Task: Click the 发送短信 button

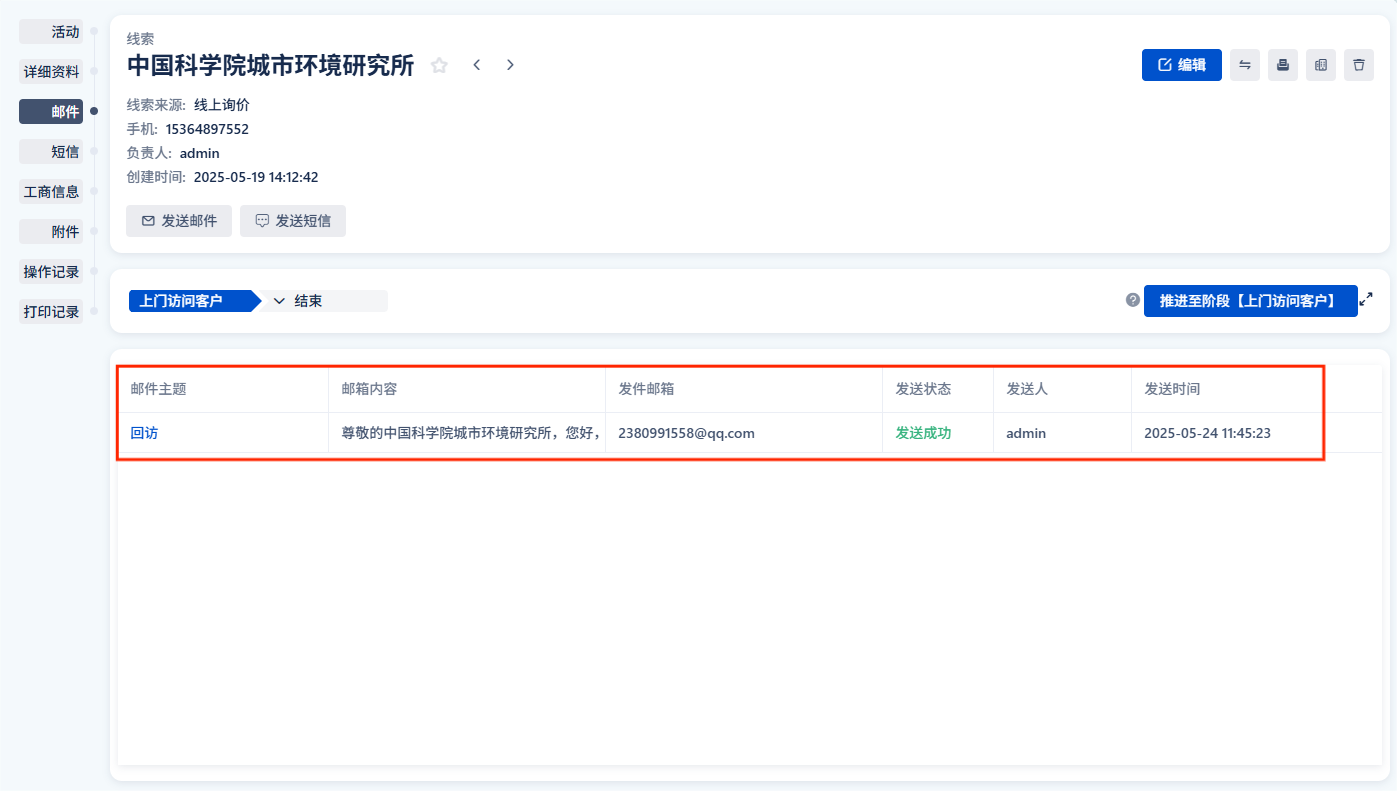Action: click(x=293, y=221)
